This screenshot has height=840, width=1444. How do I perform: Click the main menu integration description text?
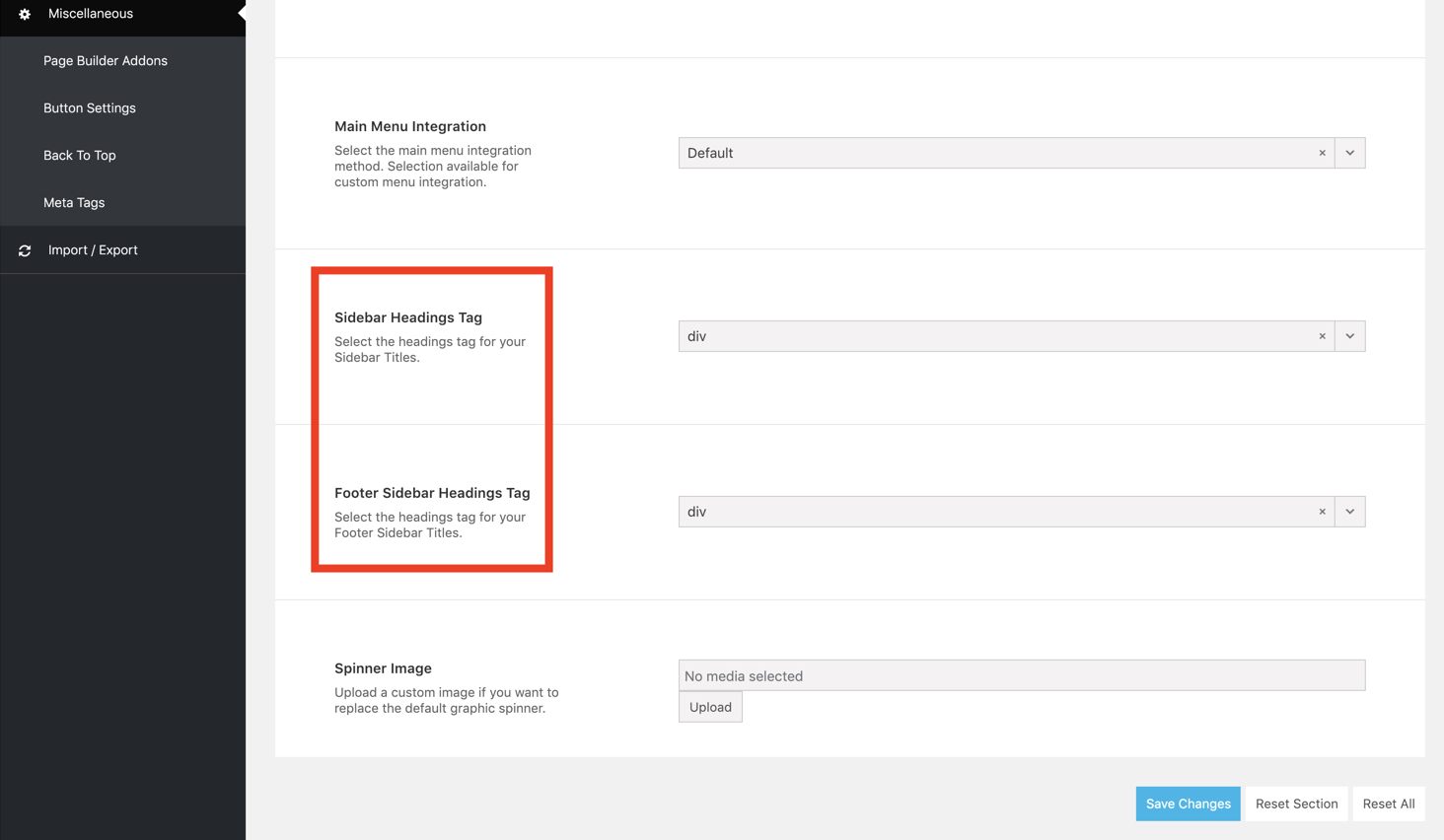click(x=433, y=166)
